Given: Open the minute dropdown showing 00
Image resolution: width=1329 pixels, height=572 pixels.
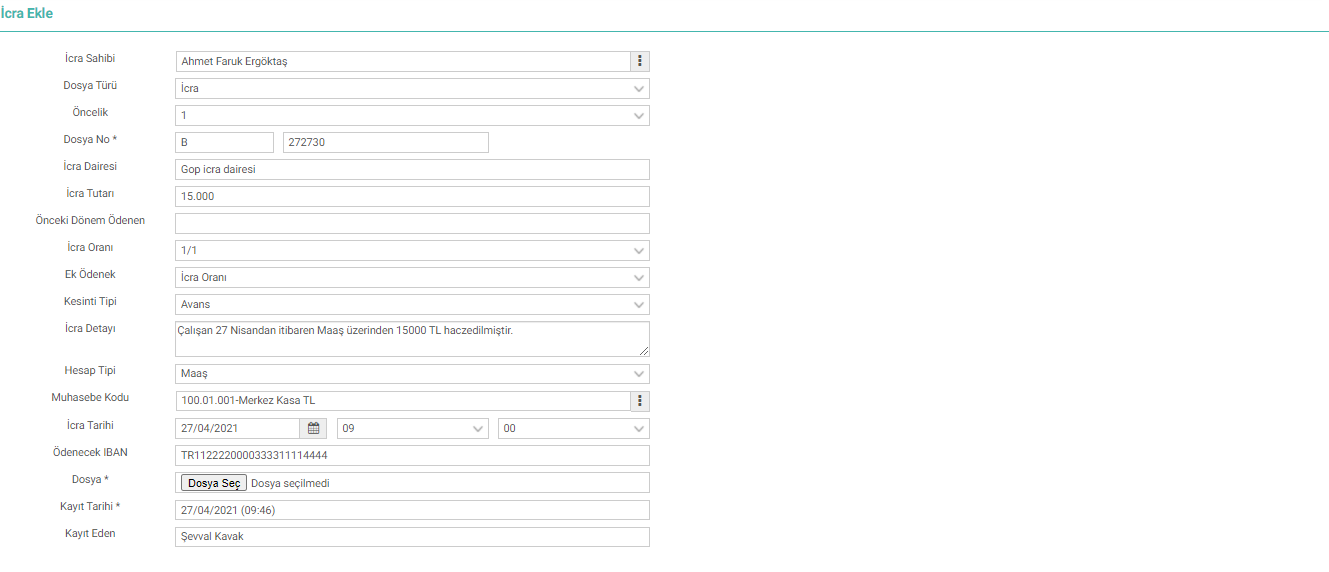Looking at the screenshot, I should [x=574, y=429].
